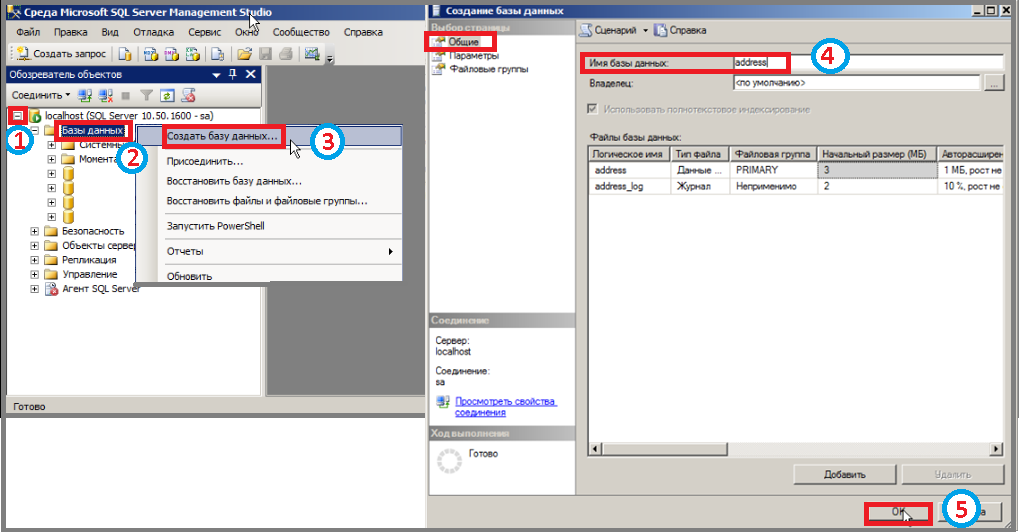Open the Activity Monitor toolbar icon
This screenshot has width=1019, height=532.
pos(313,55)
